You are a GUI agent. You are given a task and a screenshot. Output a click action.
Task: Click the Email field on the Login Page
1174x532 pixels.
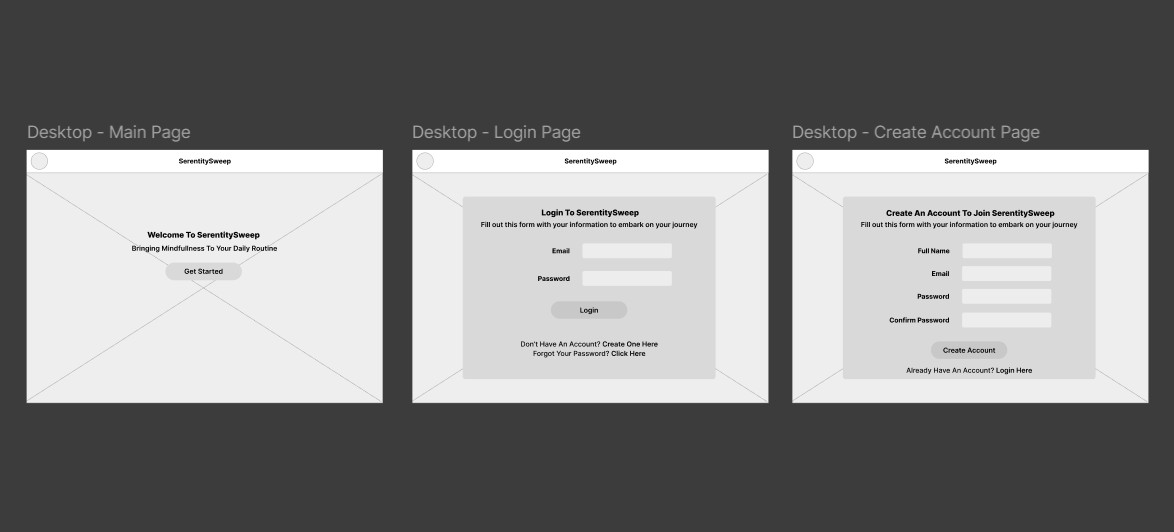(x=627, y=251)
